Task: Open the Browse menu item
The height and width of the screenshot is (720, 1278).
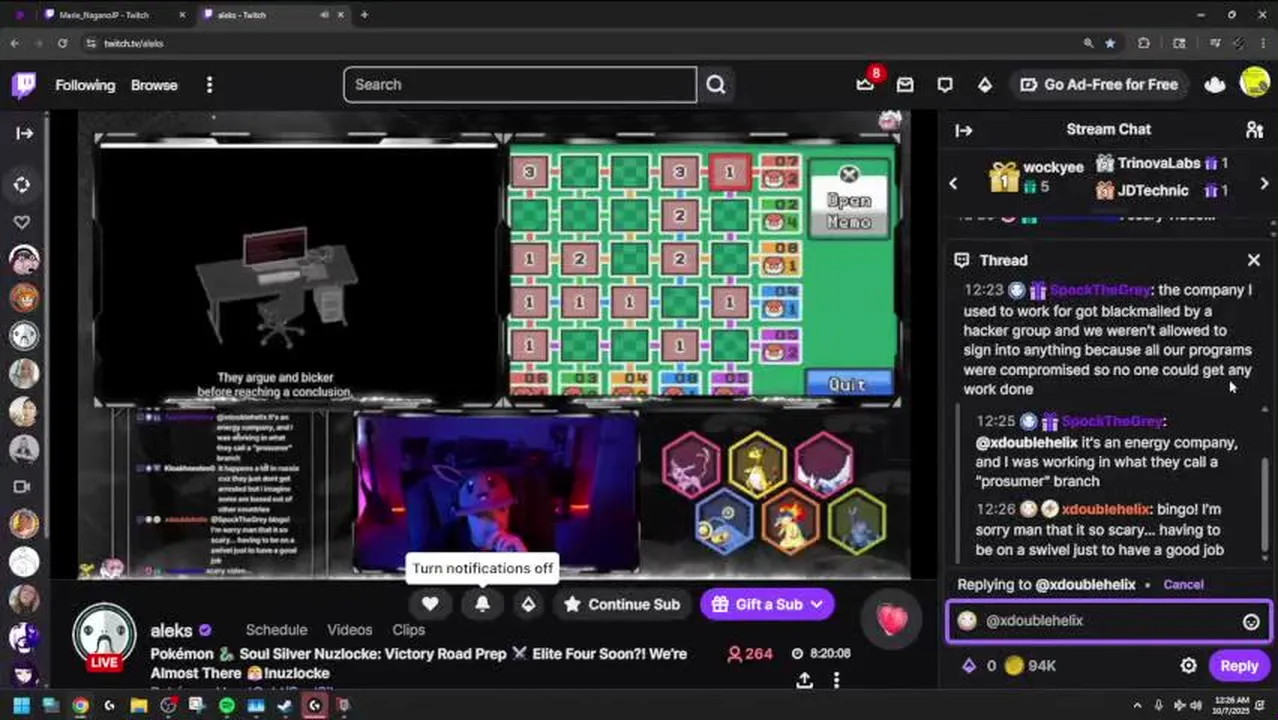Action: (x=154, y=85)
